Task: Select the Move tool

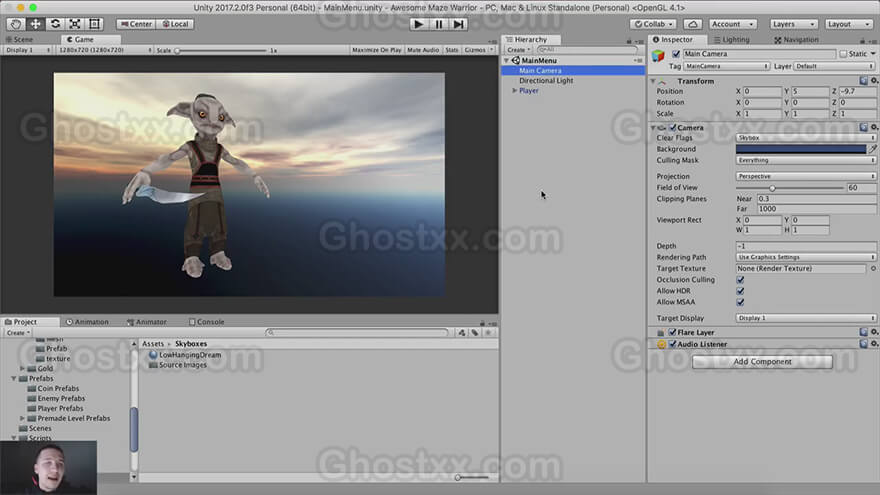Action: pos(35,24)
